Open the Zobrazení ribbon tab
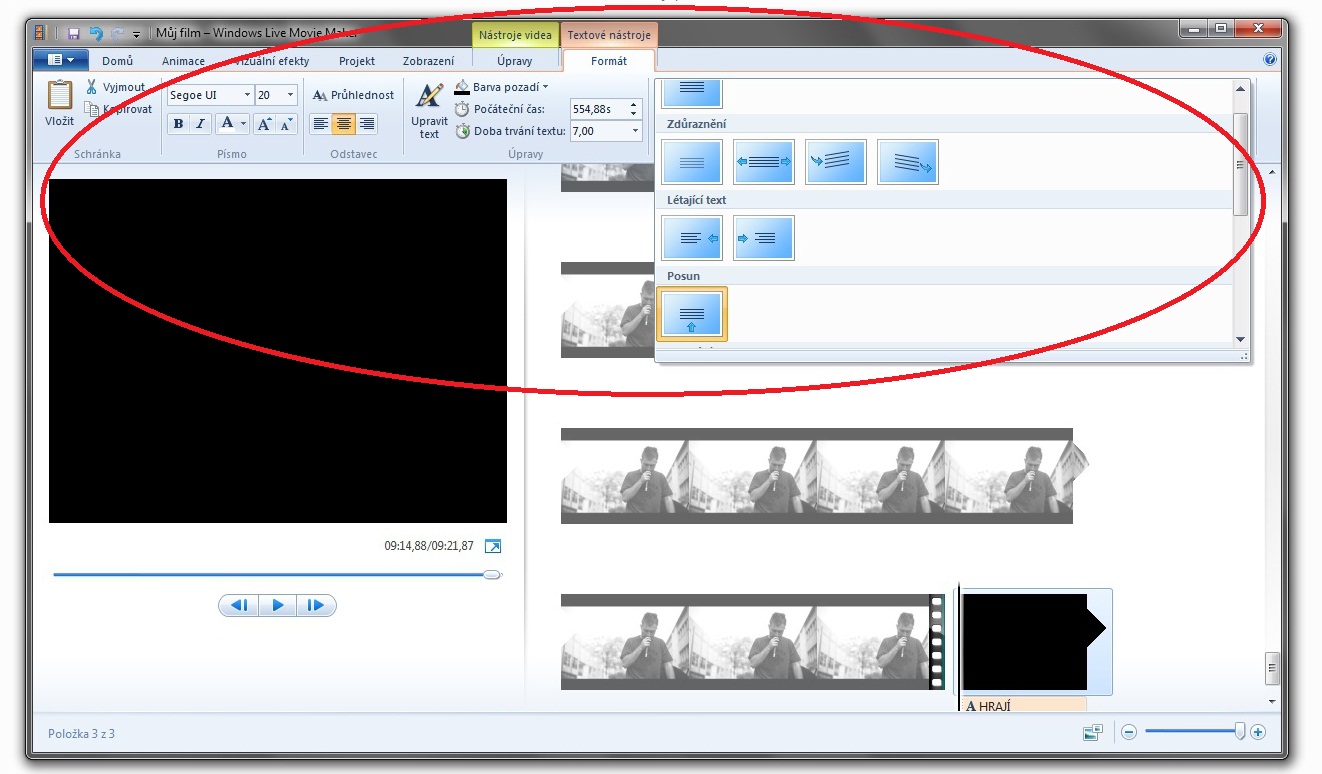Screen dimensions: 1322x774 pyautogui.click(x=428, y=61)
